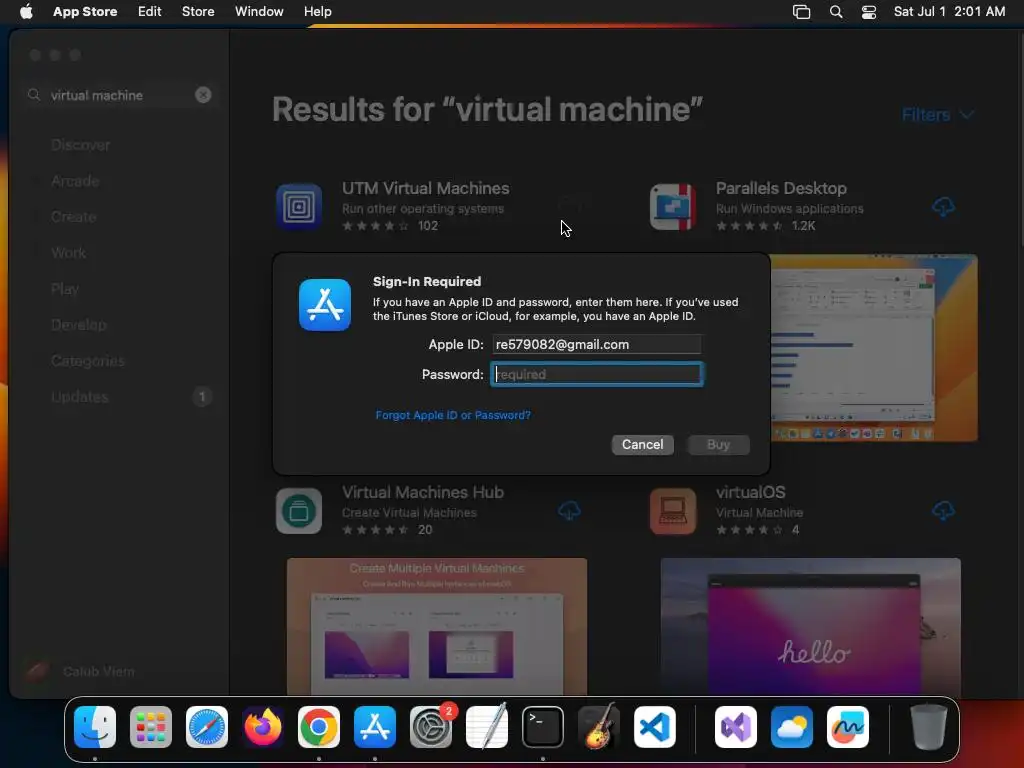Launch GarageBand from the Dock
Viewport: 1024px width, 768px height.
click(x=599, y=727)
